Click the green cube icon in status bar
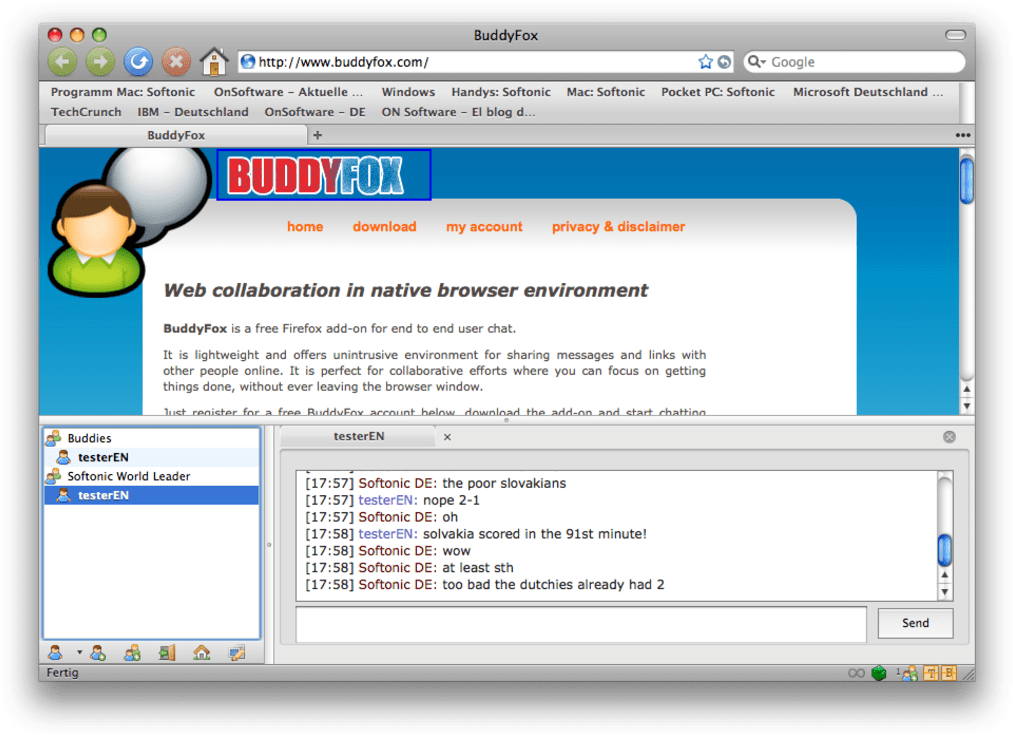 (x=879, y=673)
